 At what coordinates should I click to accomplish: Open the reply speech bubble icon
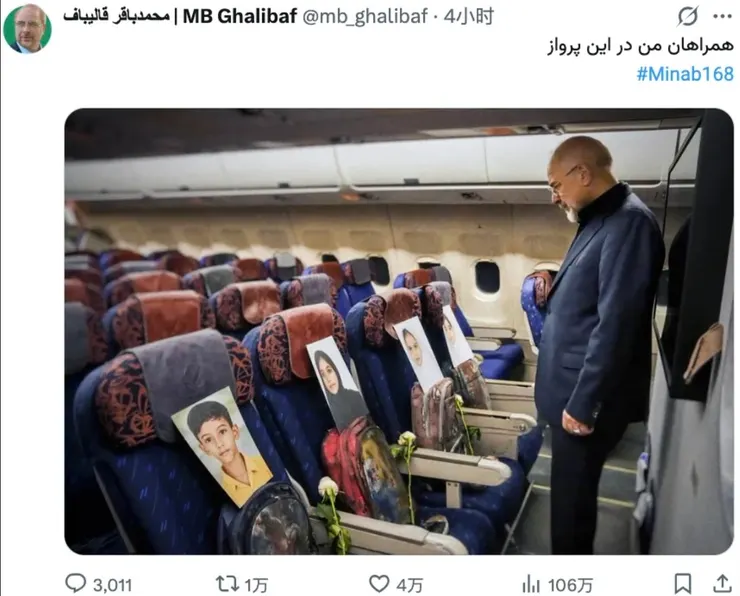tap(76, 583)
